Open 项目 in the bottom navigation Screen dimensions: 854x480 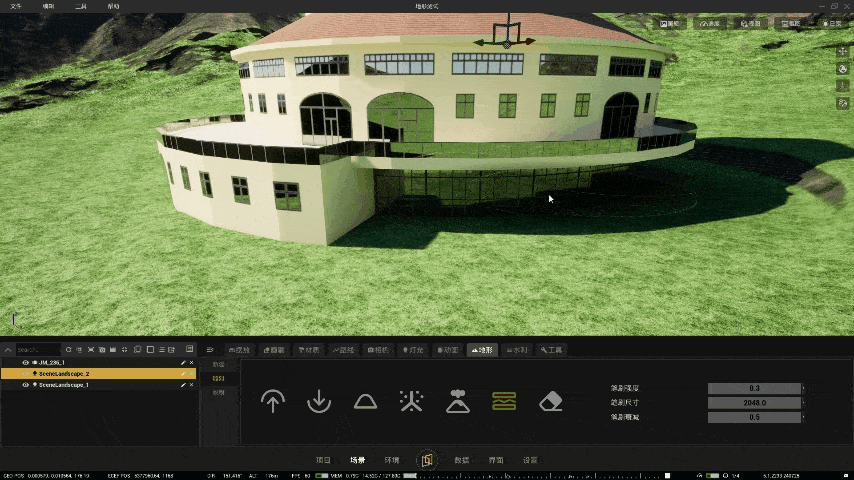(x=323, y=460)
